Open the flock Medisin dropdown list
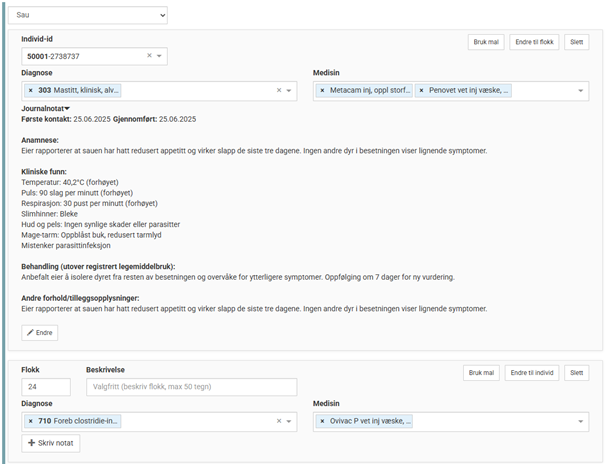The image size is (605, 464). point(581,421)
